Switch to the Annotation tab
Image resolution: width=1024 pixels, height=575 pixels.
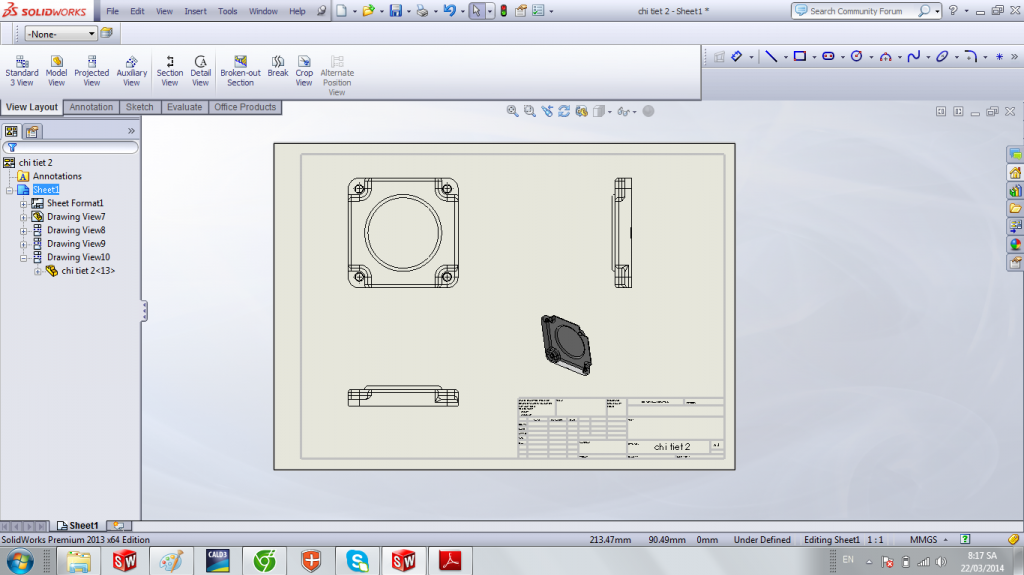(91, 107)
